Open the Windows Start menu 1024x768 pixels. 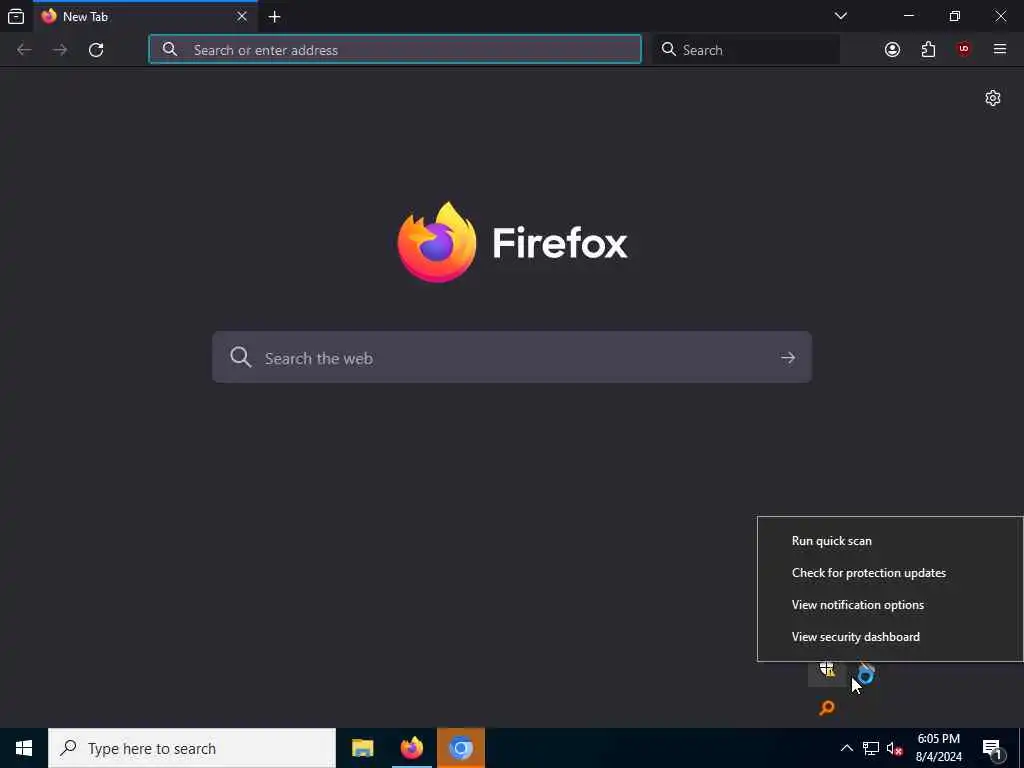24,748
